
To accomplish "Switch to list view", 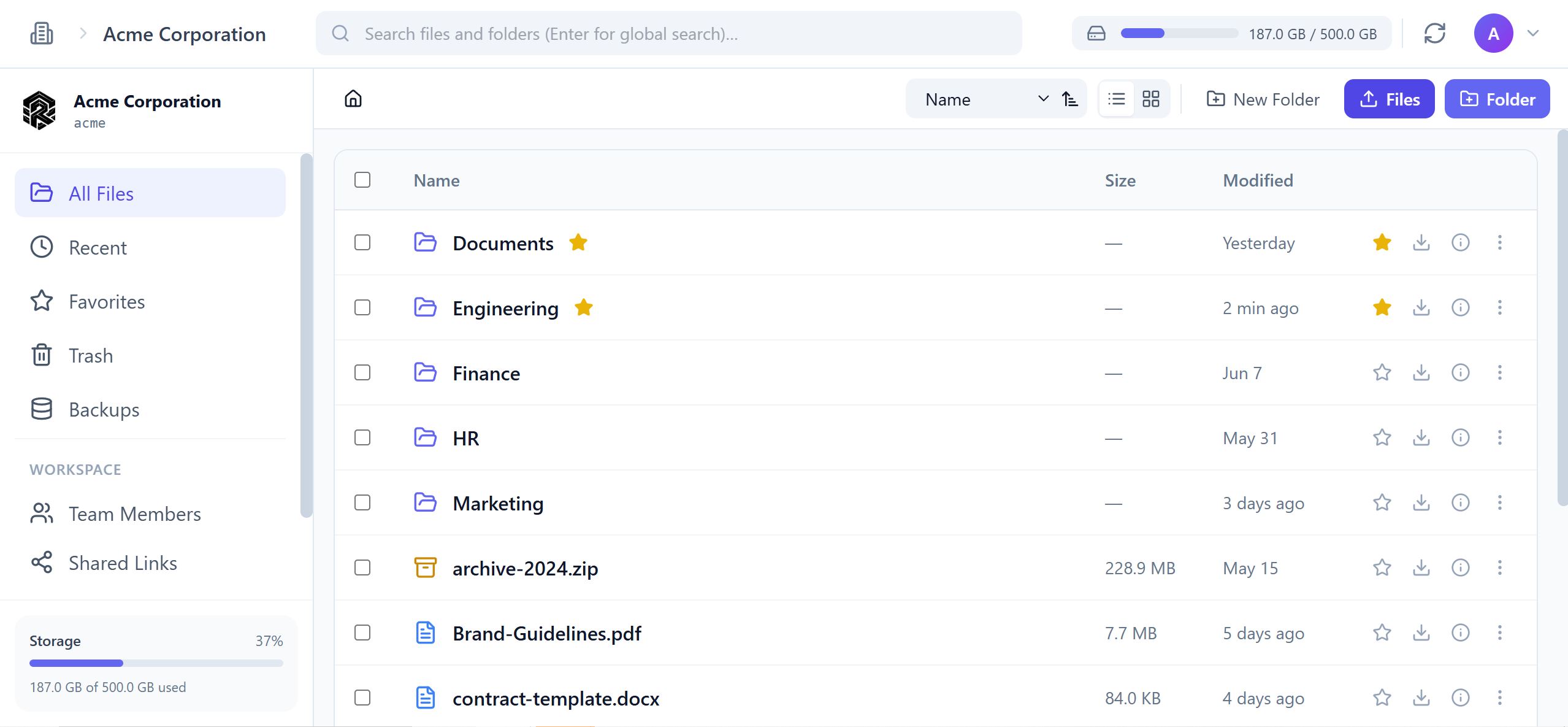I will tap(1117, 99).
